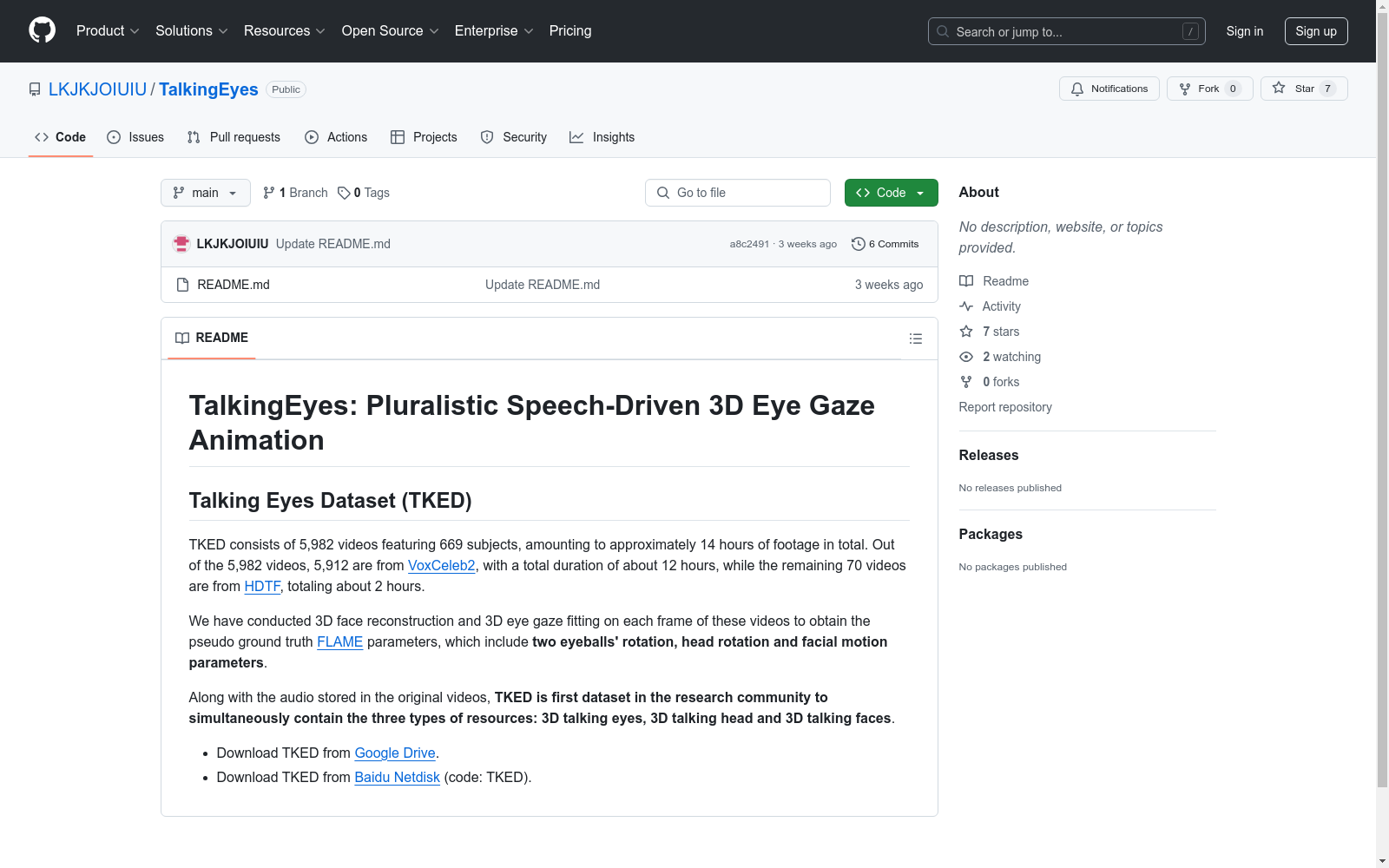
Task: Click the Pricing link
Action: 570,31
